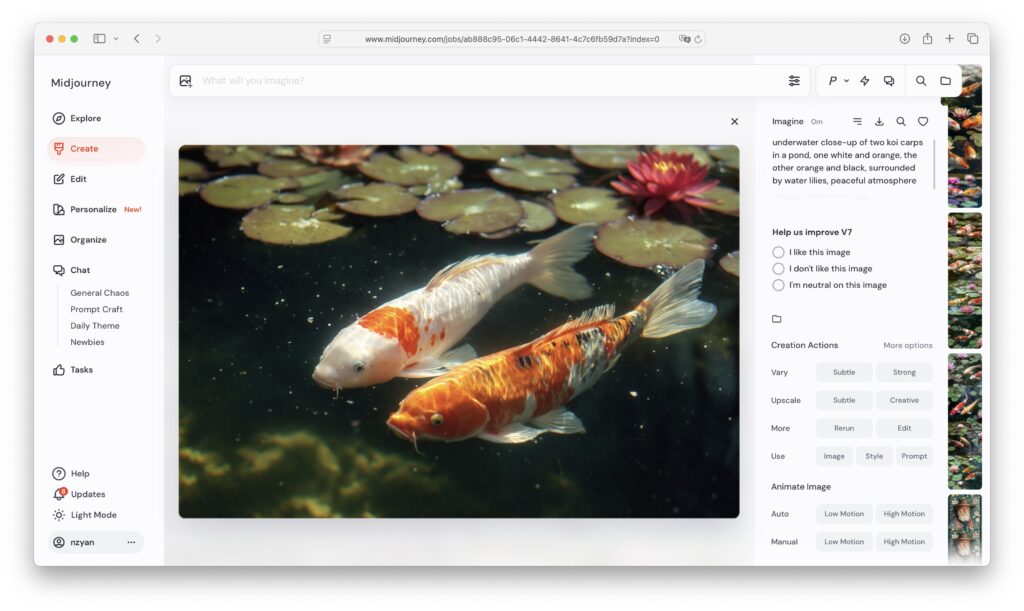Click the add image icon in prompt bar

[x=185, y=81]
